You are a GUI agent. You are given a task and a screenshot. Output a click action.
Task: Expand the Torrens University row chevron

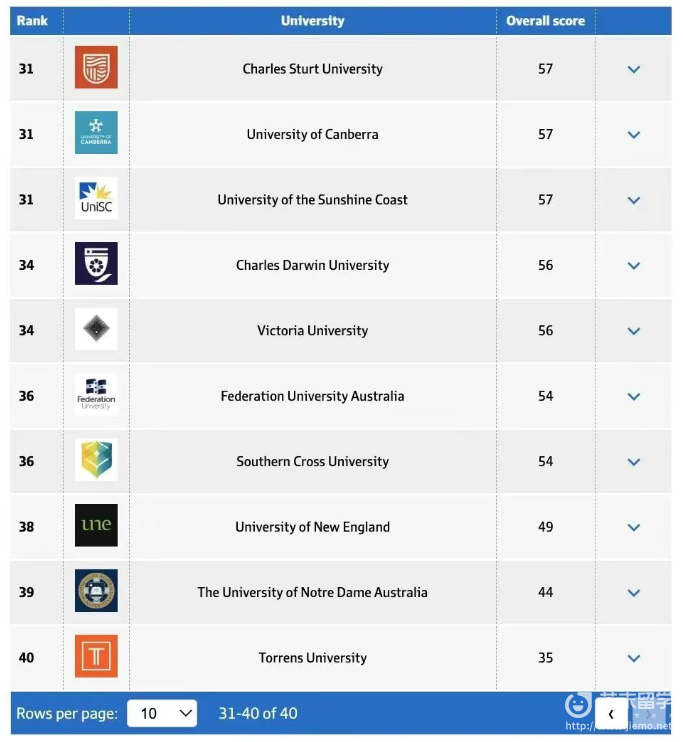click(633, 658)
